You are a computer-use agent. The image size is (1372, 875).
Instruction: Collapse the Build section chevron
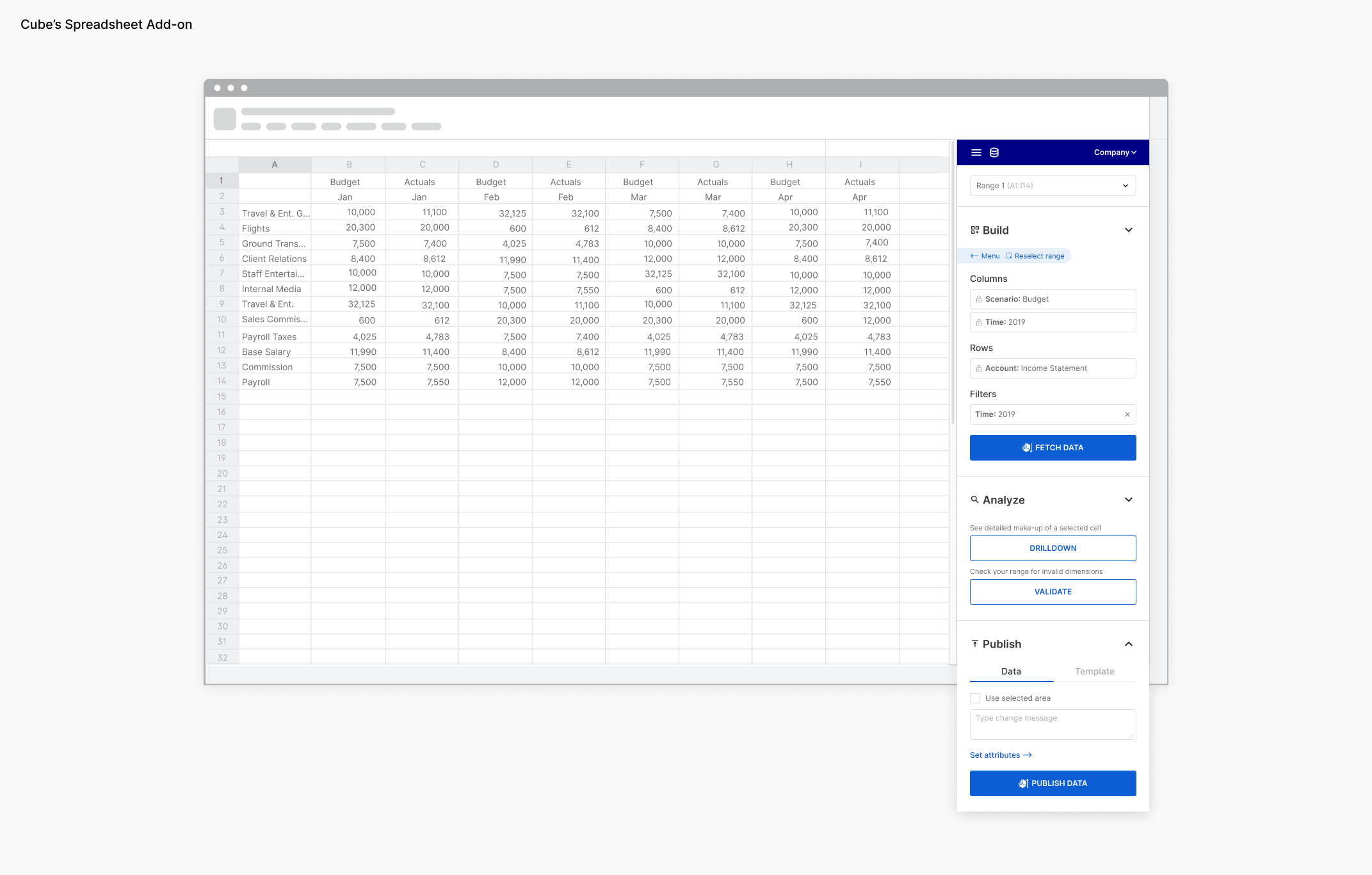1128,230
